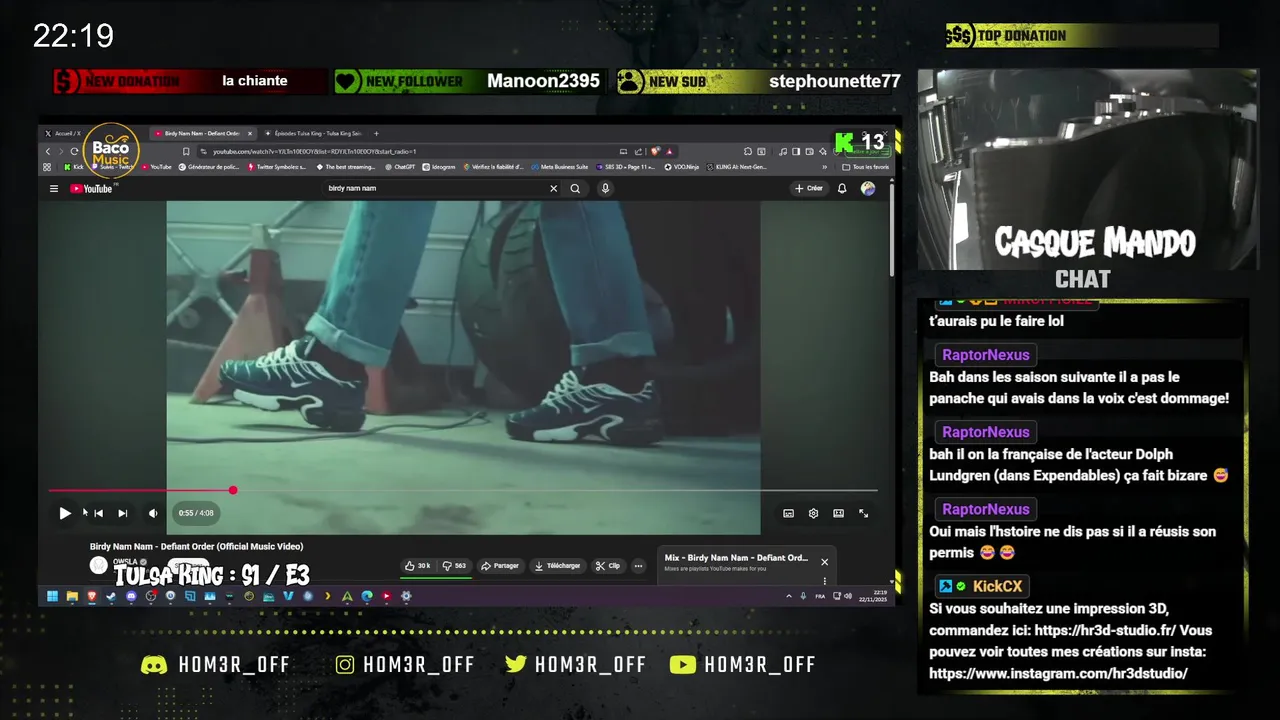1280x720 pixels.
Task: Like the video showing 30 k
Action: tap(418, 566)
